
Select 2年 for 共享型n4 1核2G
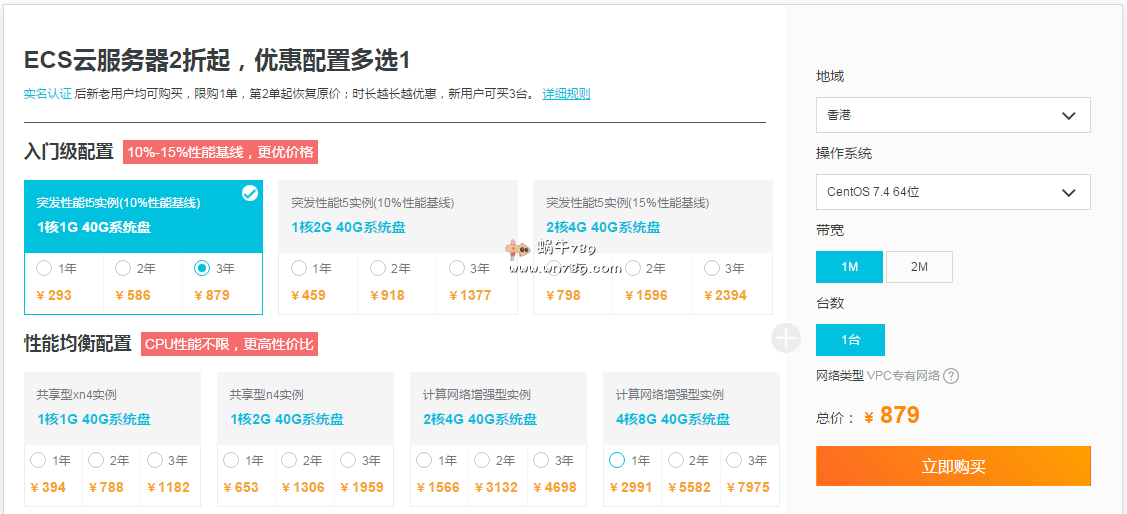(289, 460)
